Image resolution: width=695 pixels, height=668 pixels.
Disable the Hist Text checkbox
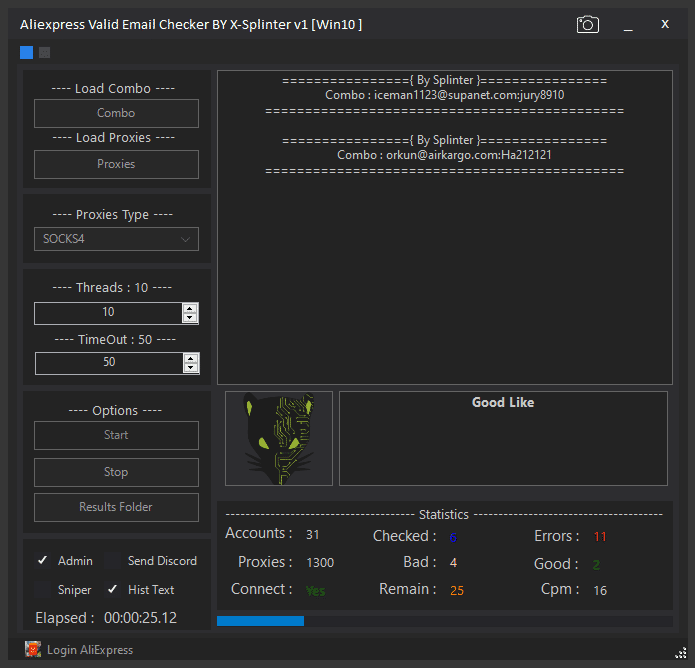coord(113,590)
